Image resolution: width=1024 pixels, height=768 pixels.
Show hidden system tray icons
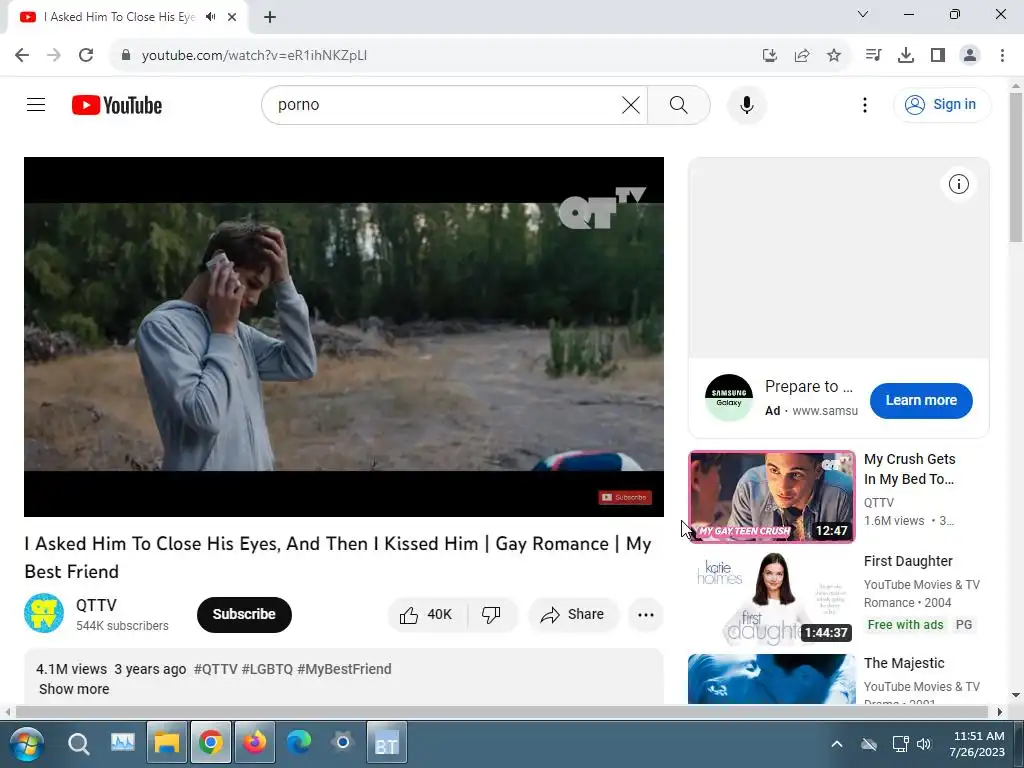tap(837, 744)
